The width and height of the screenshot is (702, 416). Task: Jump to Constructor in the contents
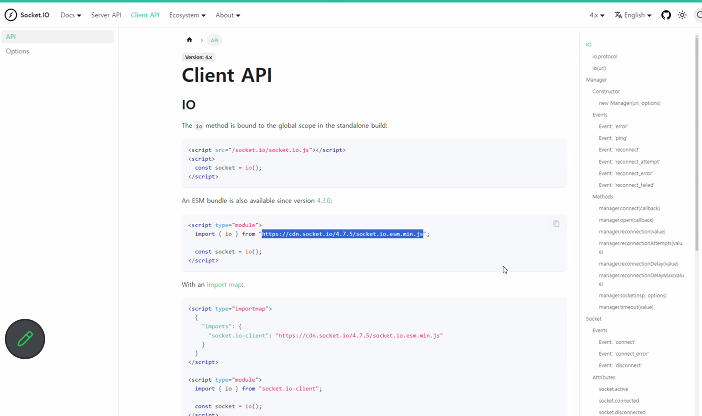[606, 91]
